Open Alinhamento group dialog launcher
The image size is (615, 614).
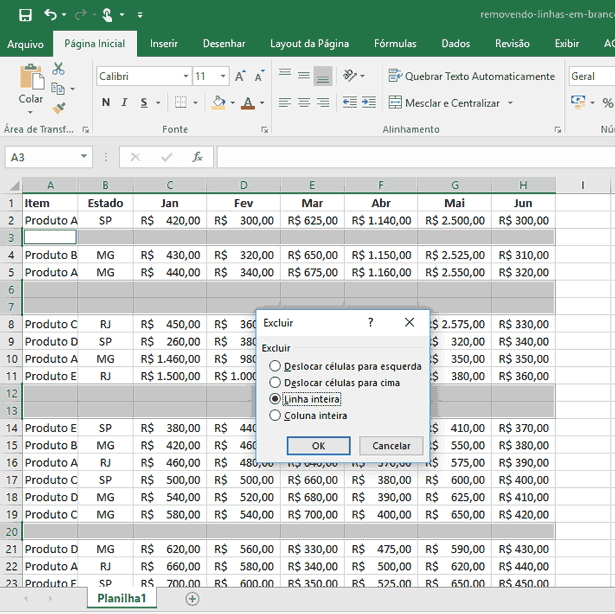click(558, 130)
